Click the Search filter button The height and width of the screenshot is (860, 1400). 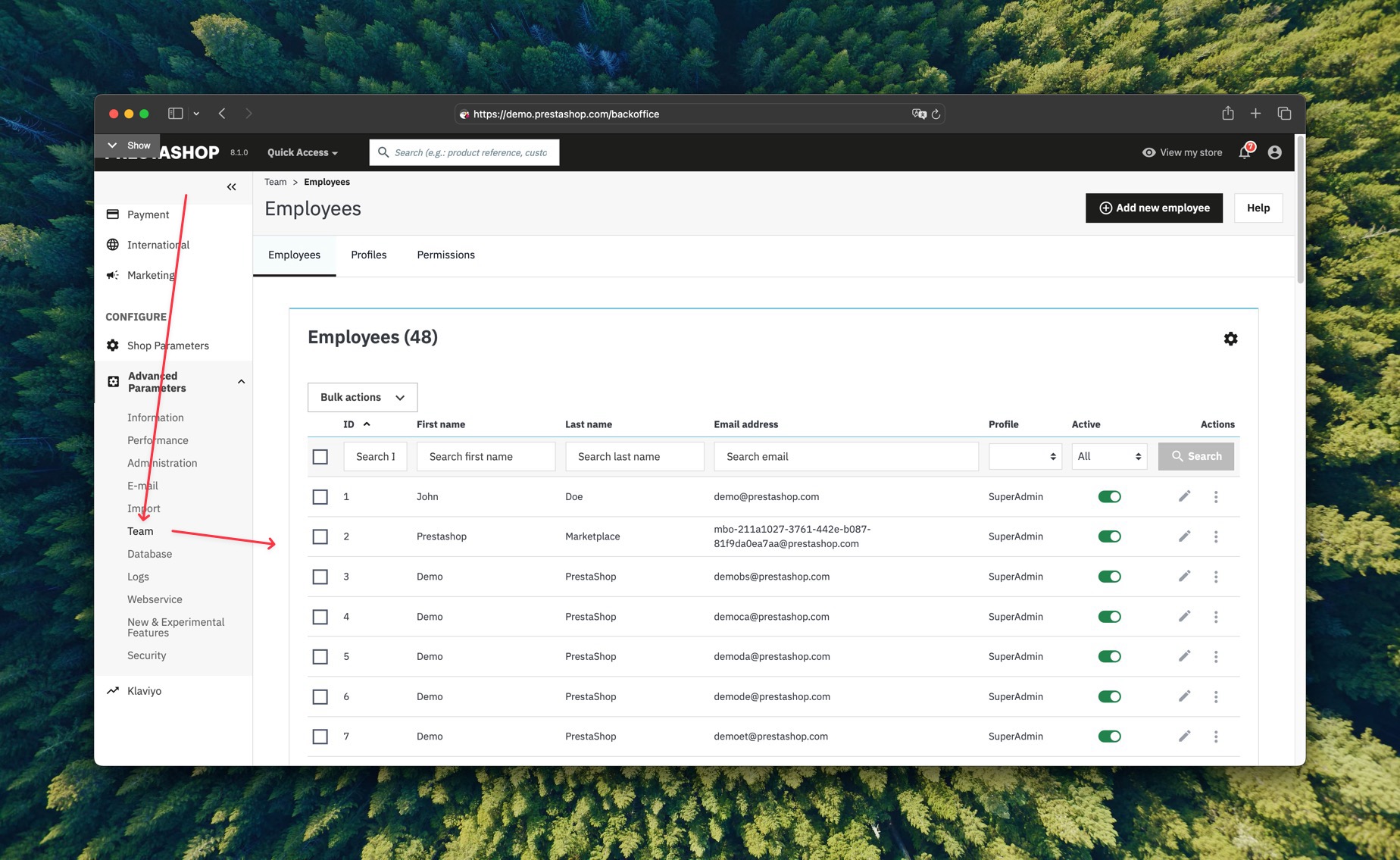pos(1196,456)
